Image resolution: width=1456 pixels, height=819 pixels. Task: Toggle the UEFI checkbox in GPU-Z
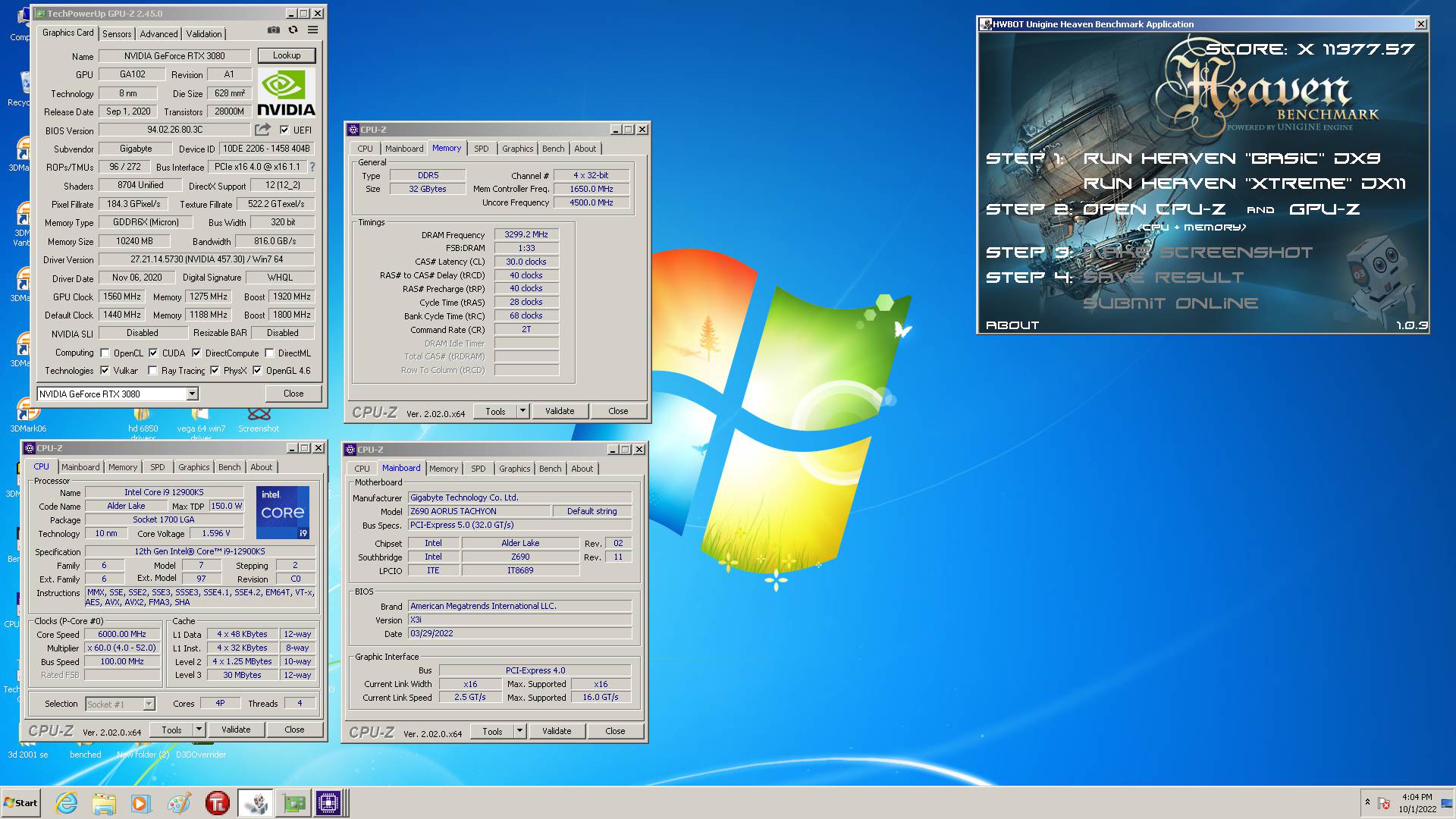tap(284, 130)
